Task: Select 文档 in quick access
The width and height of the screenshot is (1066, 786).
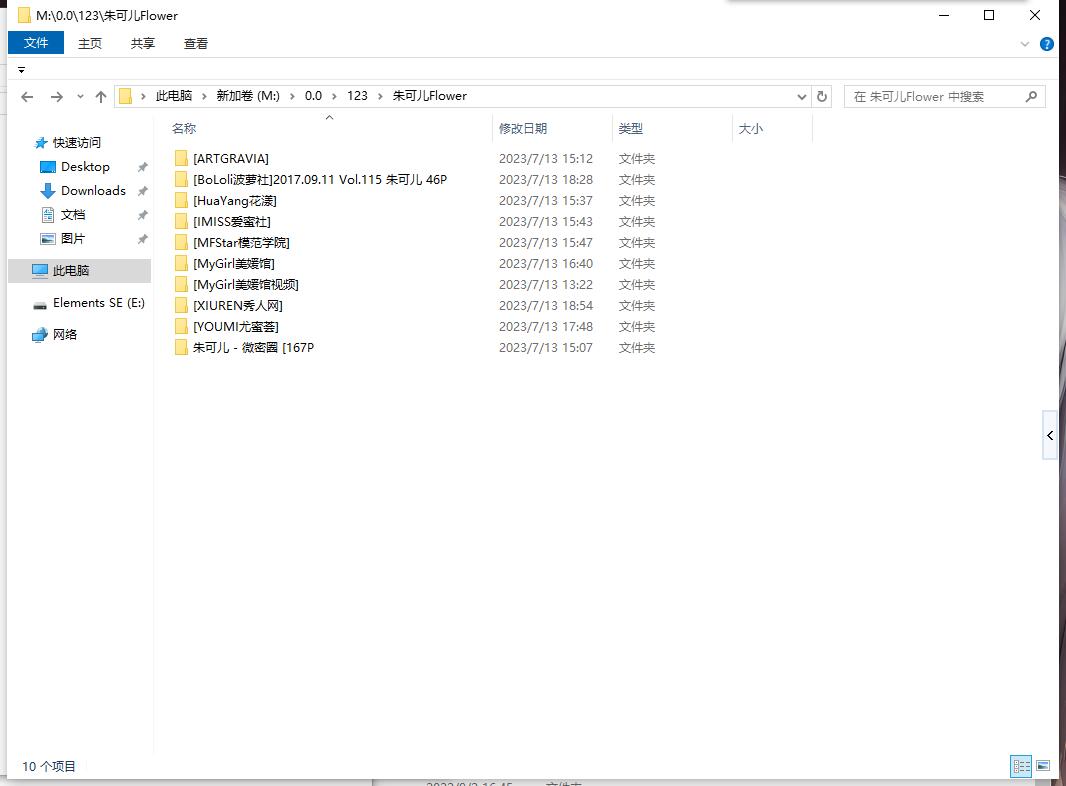Action: 73,215
